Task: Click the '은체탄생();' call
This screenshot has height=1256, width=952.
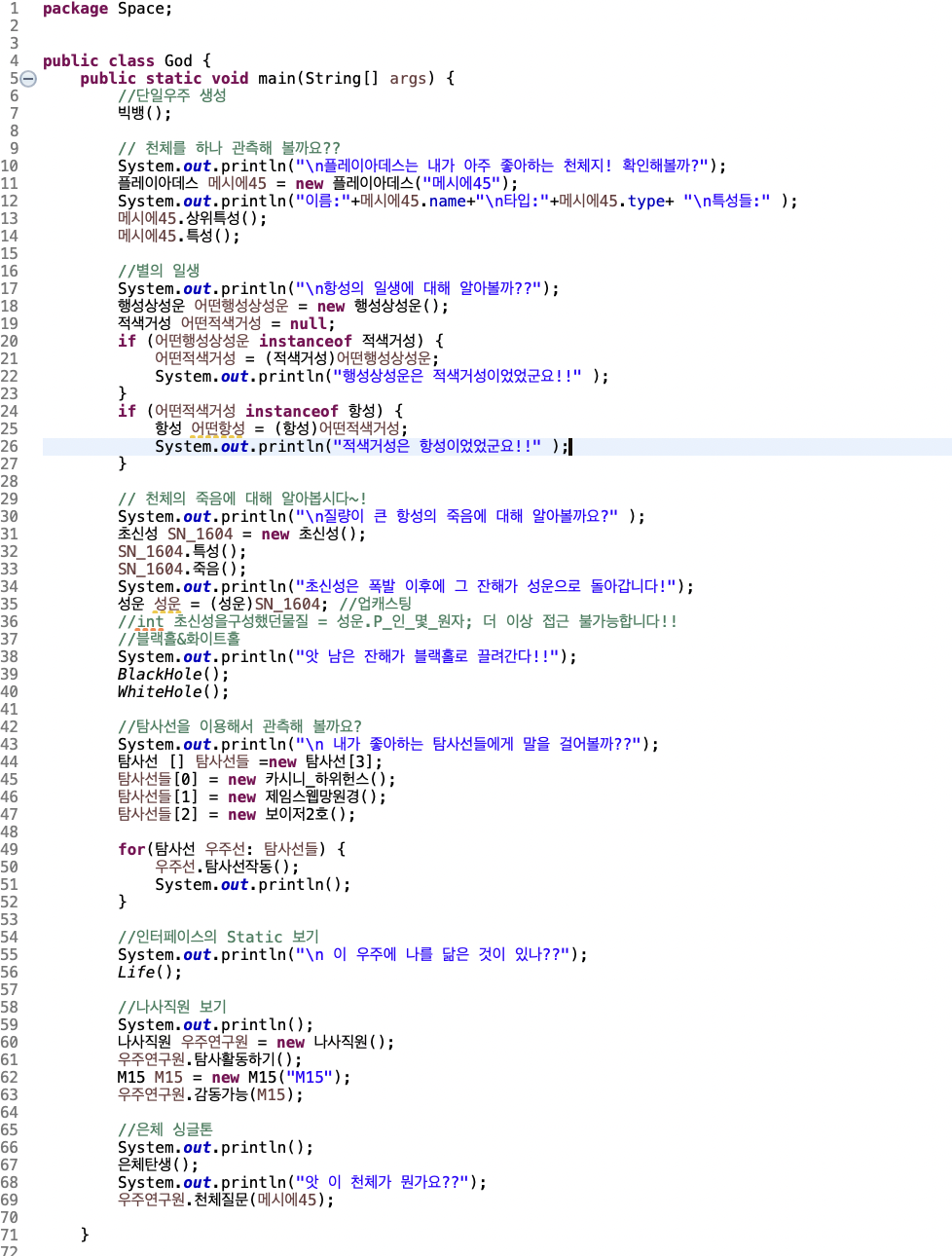Action: coord(158,1165)
